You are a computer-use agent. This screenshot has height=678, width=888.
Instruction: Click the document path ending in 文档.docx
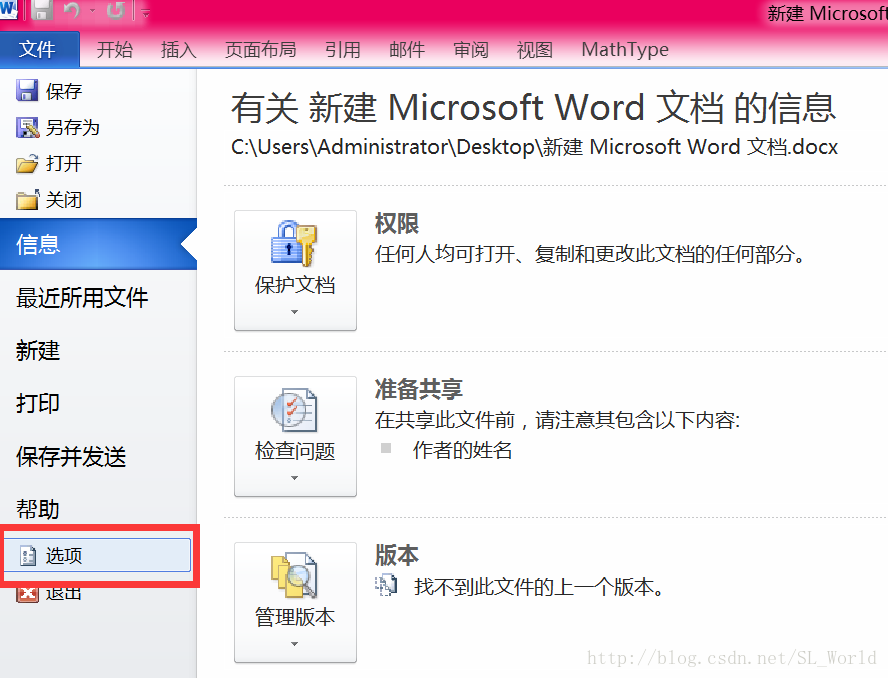coord(534,147)
